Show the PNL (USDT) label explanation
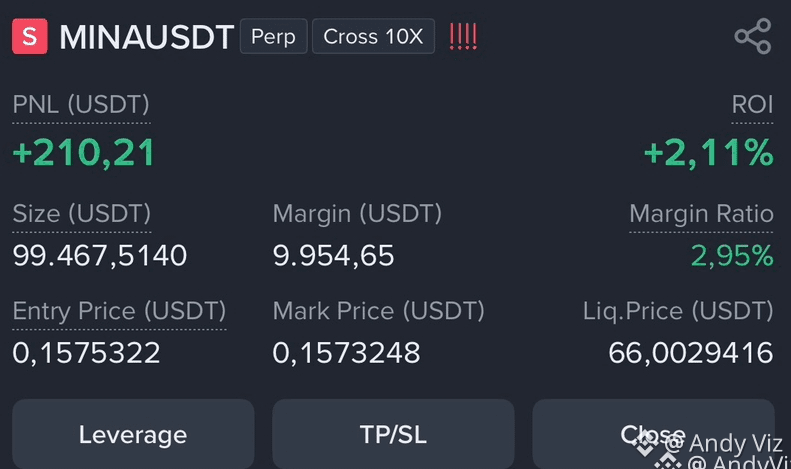 click(81, 105)
